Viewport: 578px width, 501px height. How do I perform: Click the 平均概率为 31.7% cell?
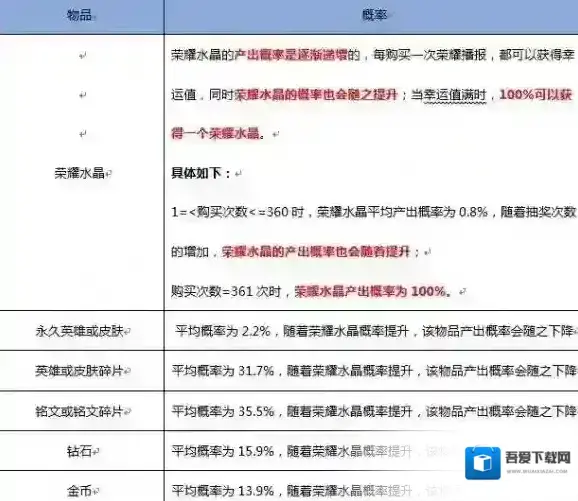[x=371, y=371]
